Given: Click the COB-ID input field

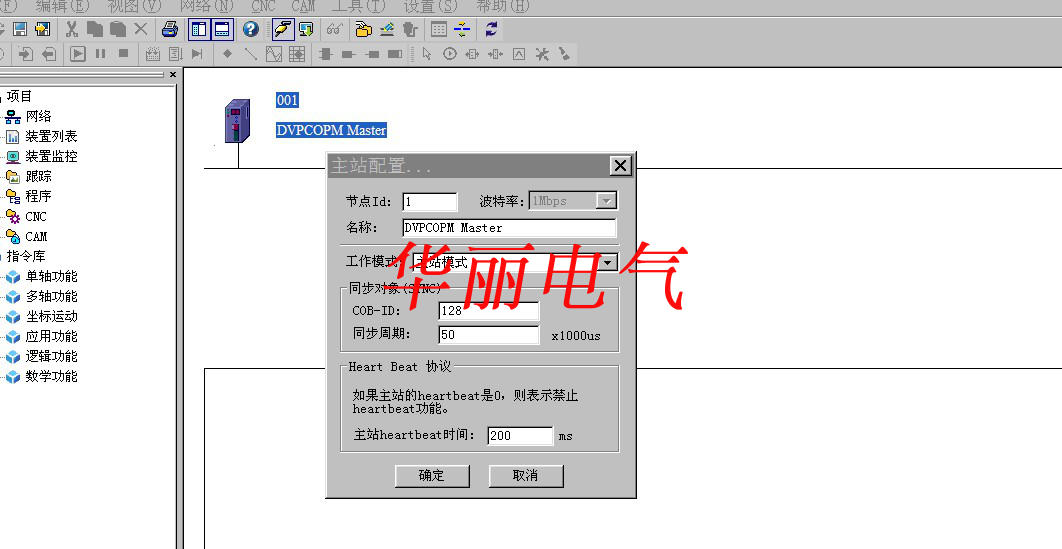Looking at the screenshot, I should pos(489,311).
